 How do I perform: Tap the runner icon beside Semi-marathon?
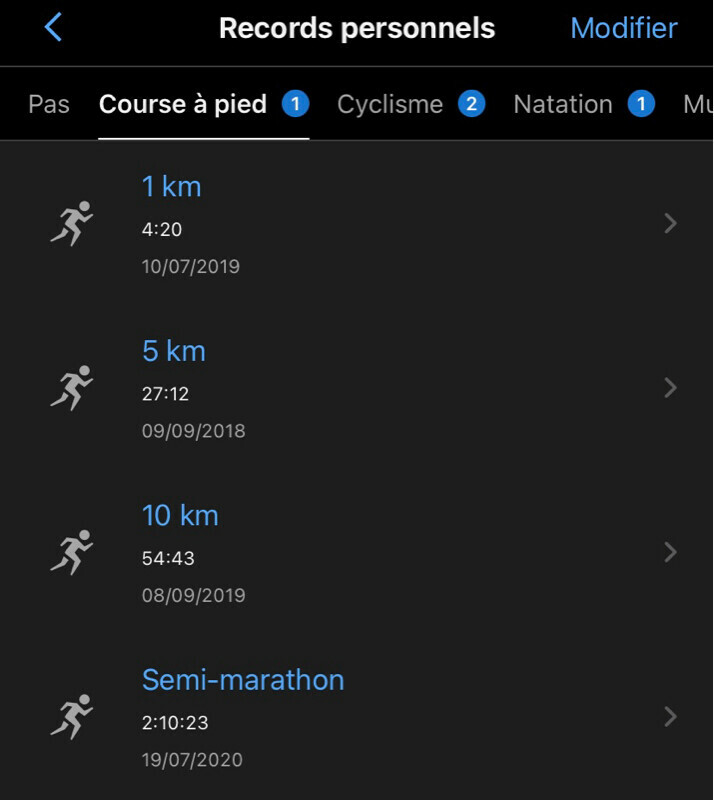[71, 716]
